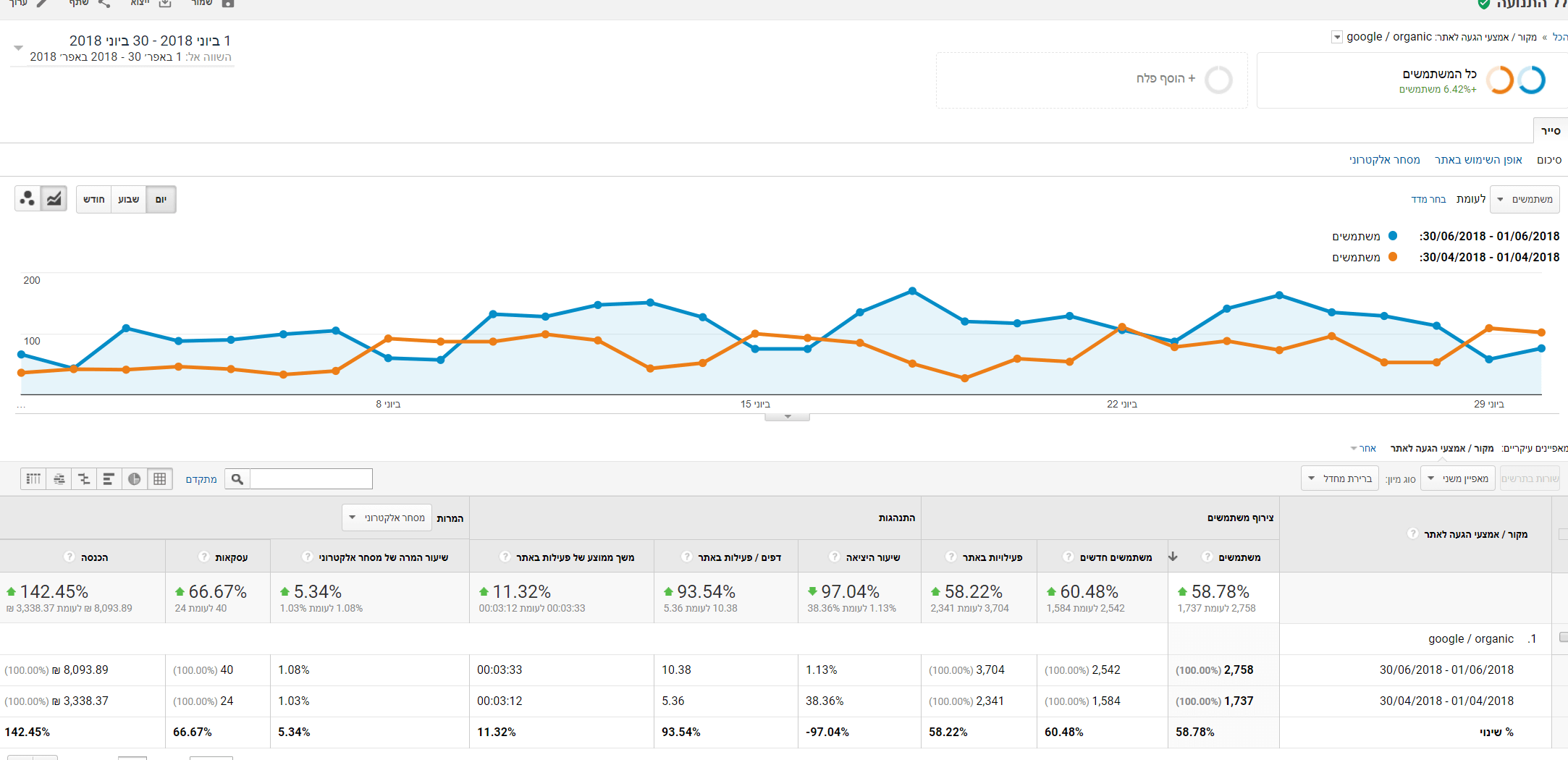Open the אופן השימוש באתר tab

(x=1478, y=160)
